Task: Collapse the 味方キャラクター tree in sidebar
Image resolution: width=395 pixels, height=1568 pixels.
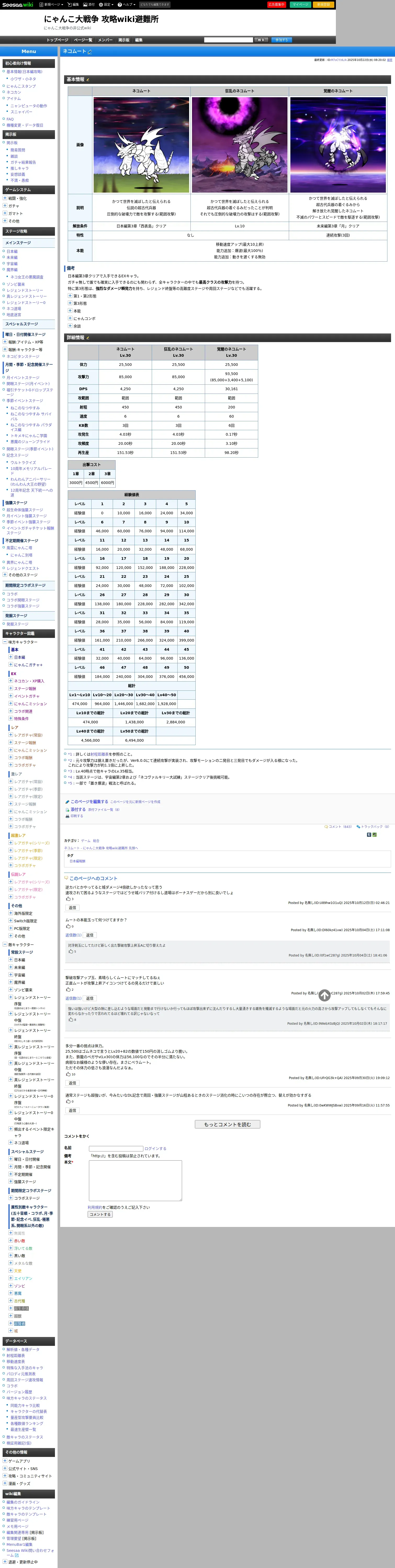Action: (x=5, y=642)
